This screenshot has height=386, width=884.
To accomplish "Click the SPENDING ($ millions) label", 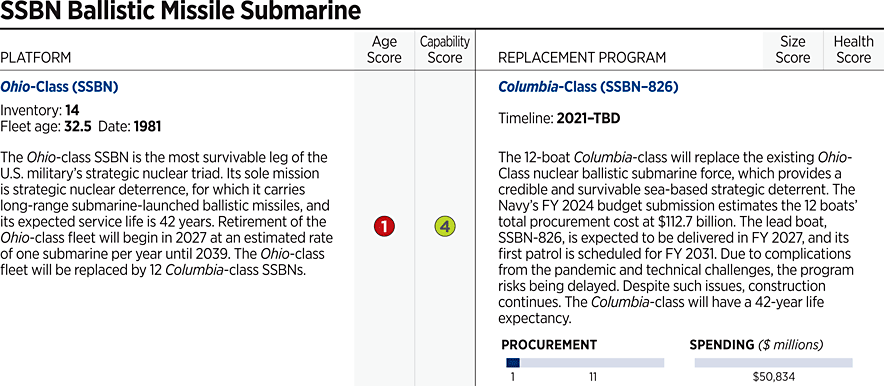I will [756, 344].
